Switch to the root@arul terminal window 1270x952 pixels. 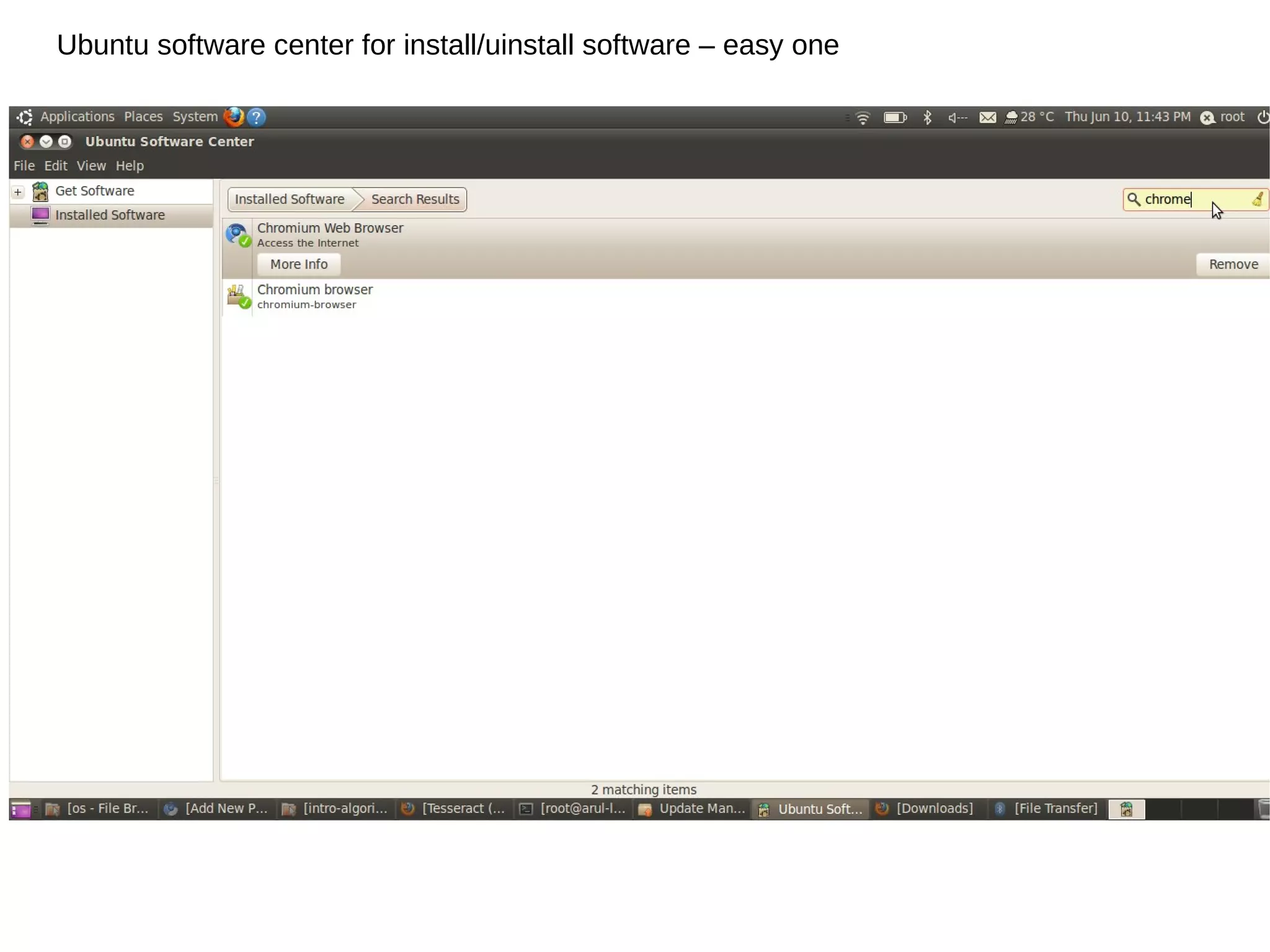click(572, 809)
